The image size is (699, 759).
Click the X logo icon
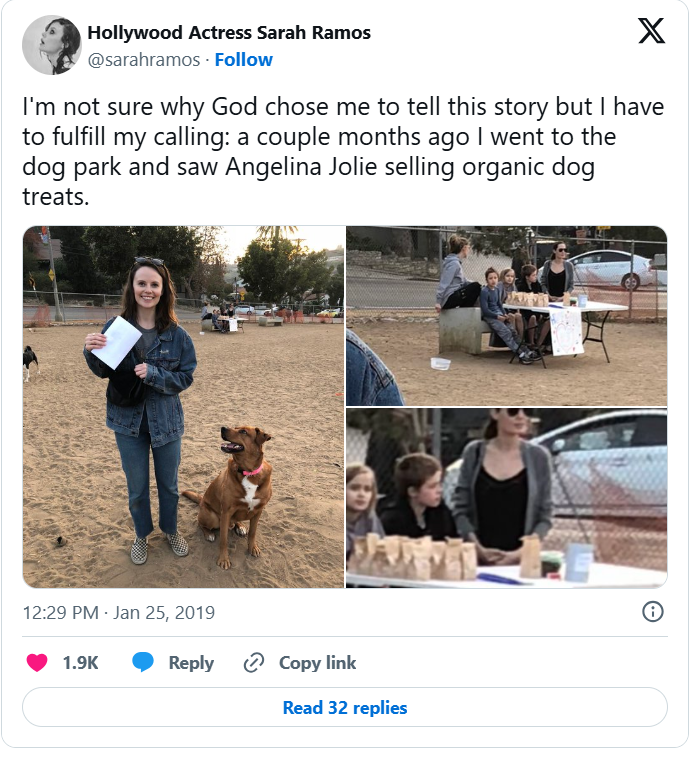(651, 33)
